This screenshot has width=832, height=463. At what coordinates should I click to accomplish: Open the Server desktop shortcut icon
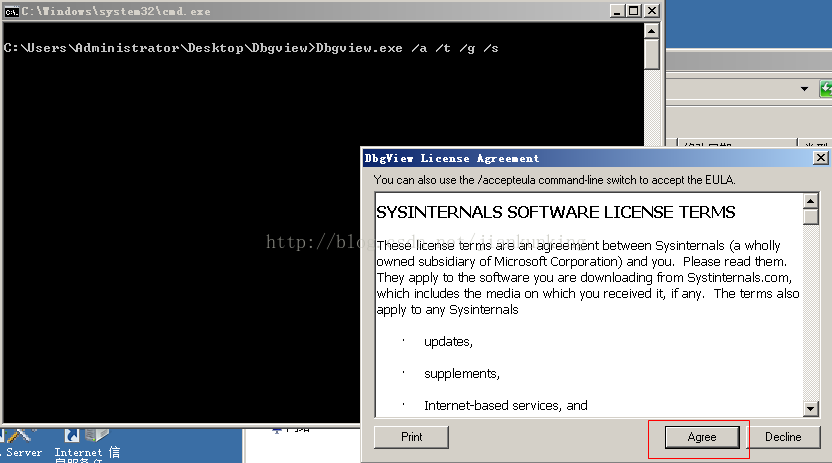click(x=20, y=443)
